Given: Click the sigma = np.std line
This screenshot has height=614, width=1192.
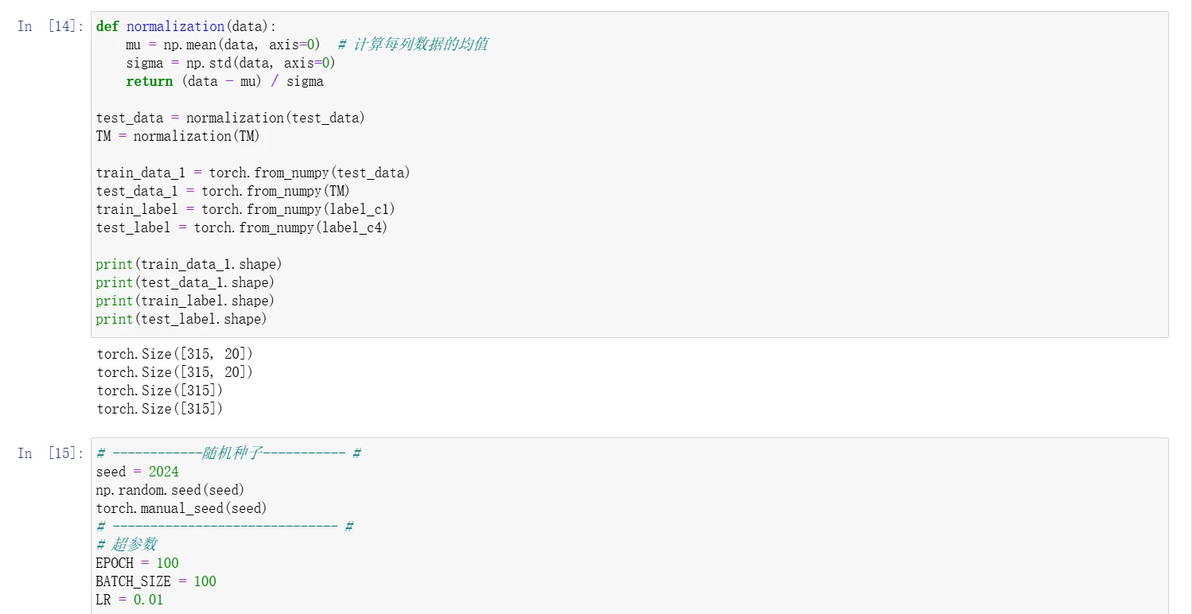Looking at the screenshot, I should coord(230,63).
